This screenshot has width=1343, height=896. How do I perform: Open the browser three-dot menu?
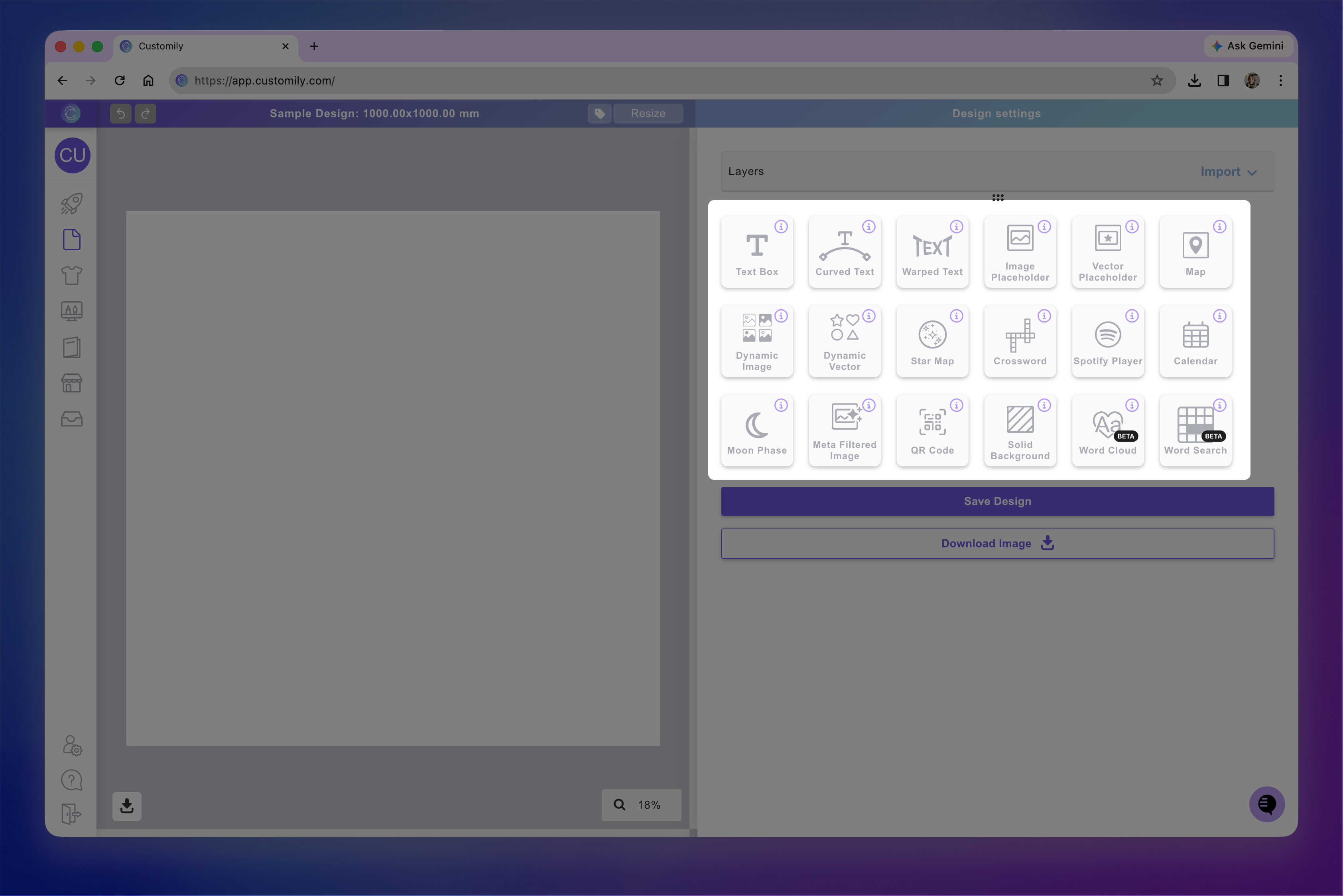click(1281, 81)
